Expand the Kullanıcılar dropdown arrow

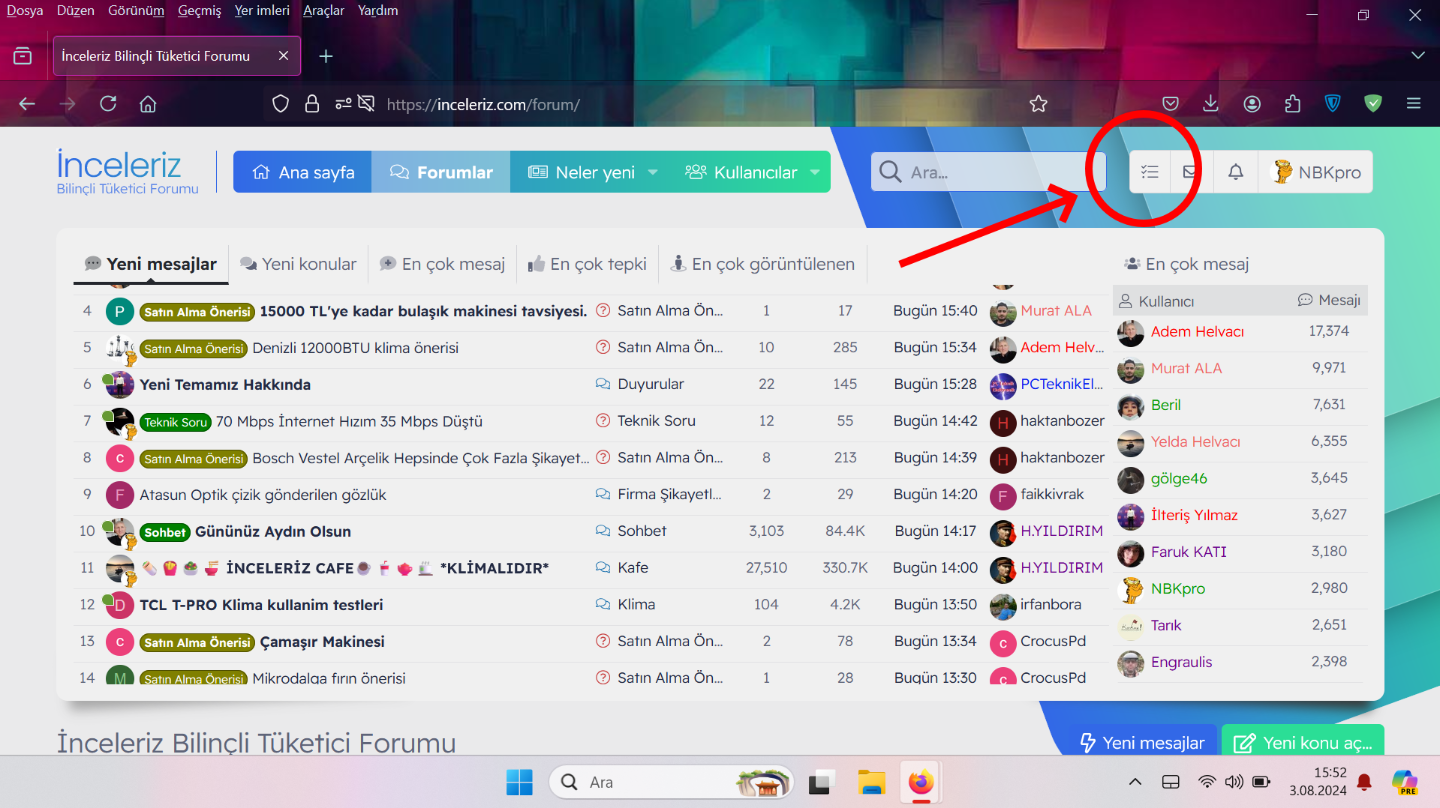tap(814, 172)
